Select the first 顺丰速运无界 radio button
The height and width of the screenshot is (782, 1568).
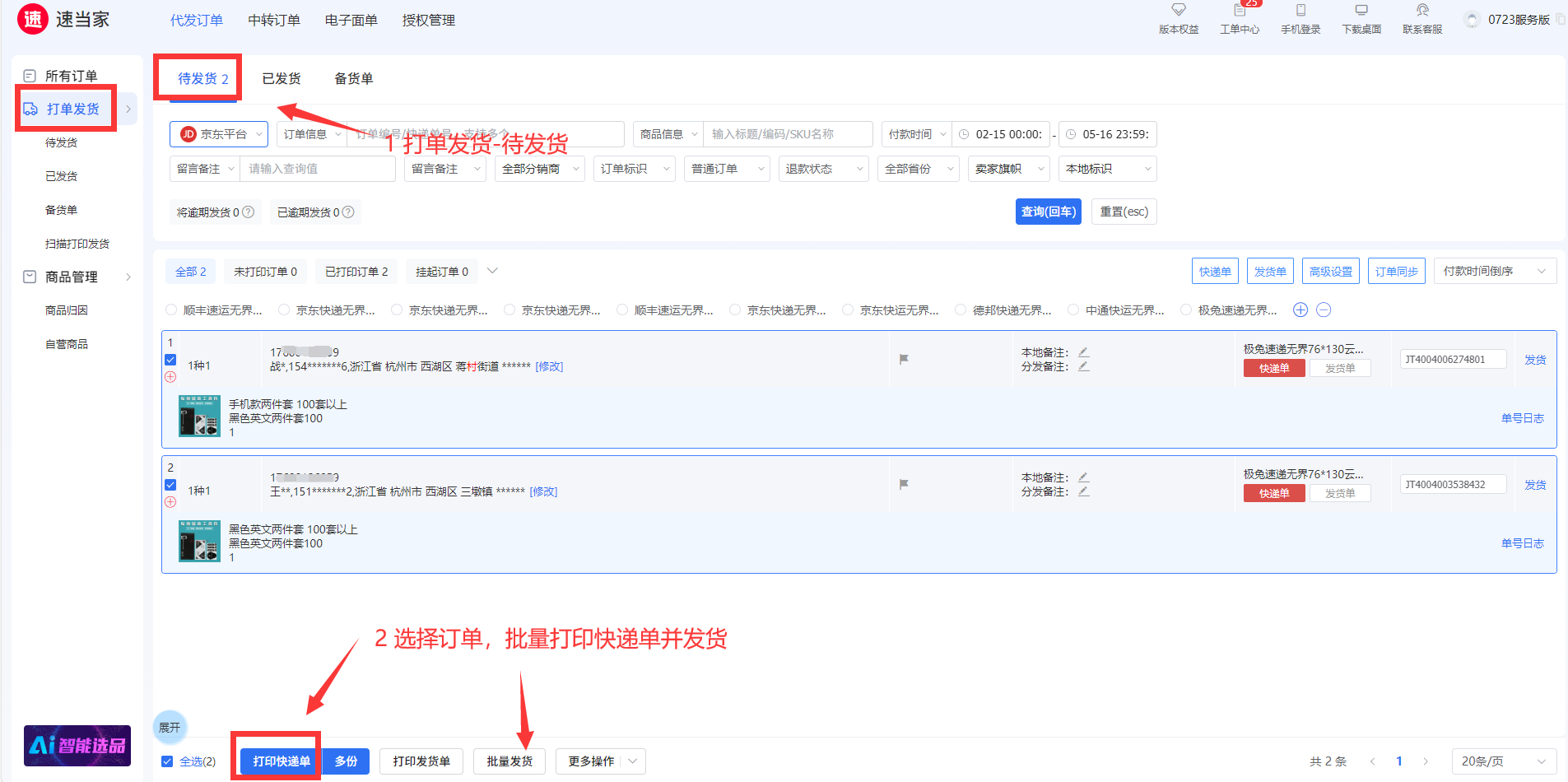(171, 310)
